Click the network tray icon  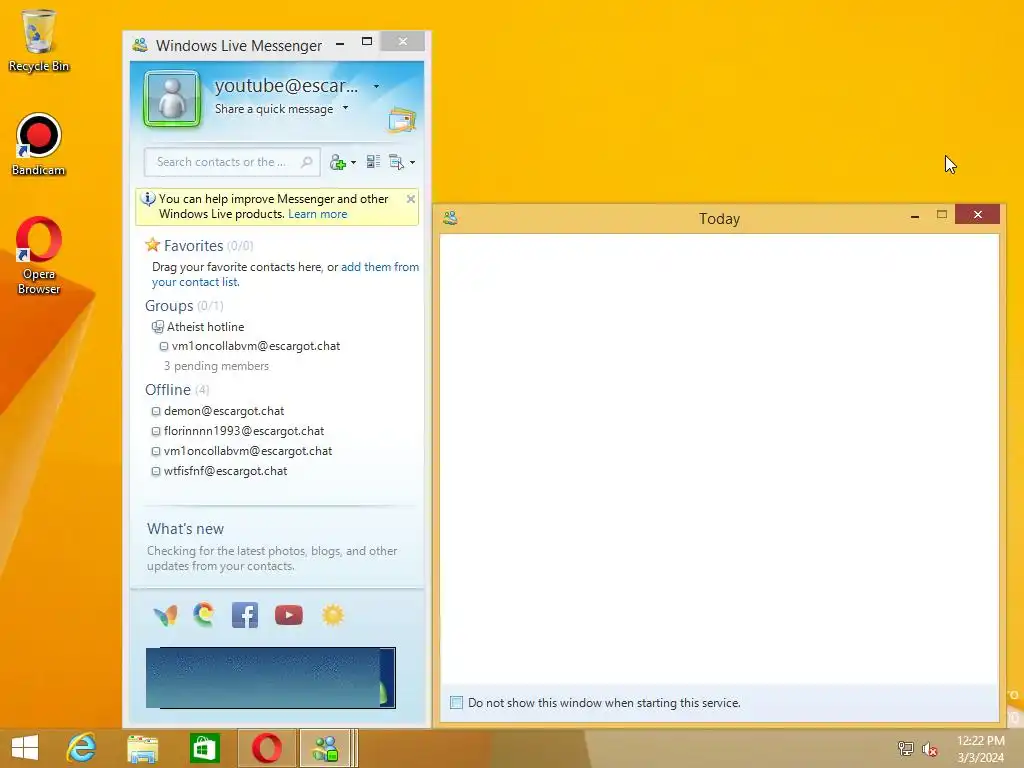905,748
